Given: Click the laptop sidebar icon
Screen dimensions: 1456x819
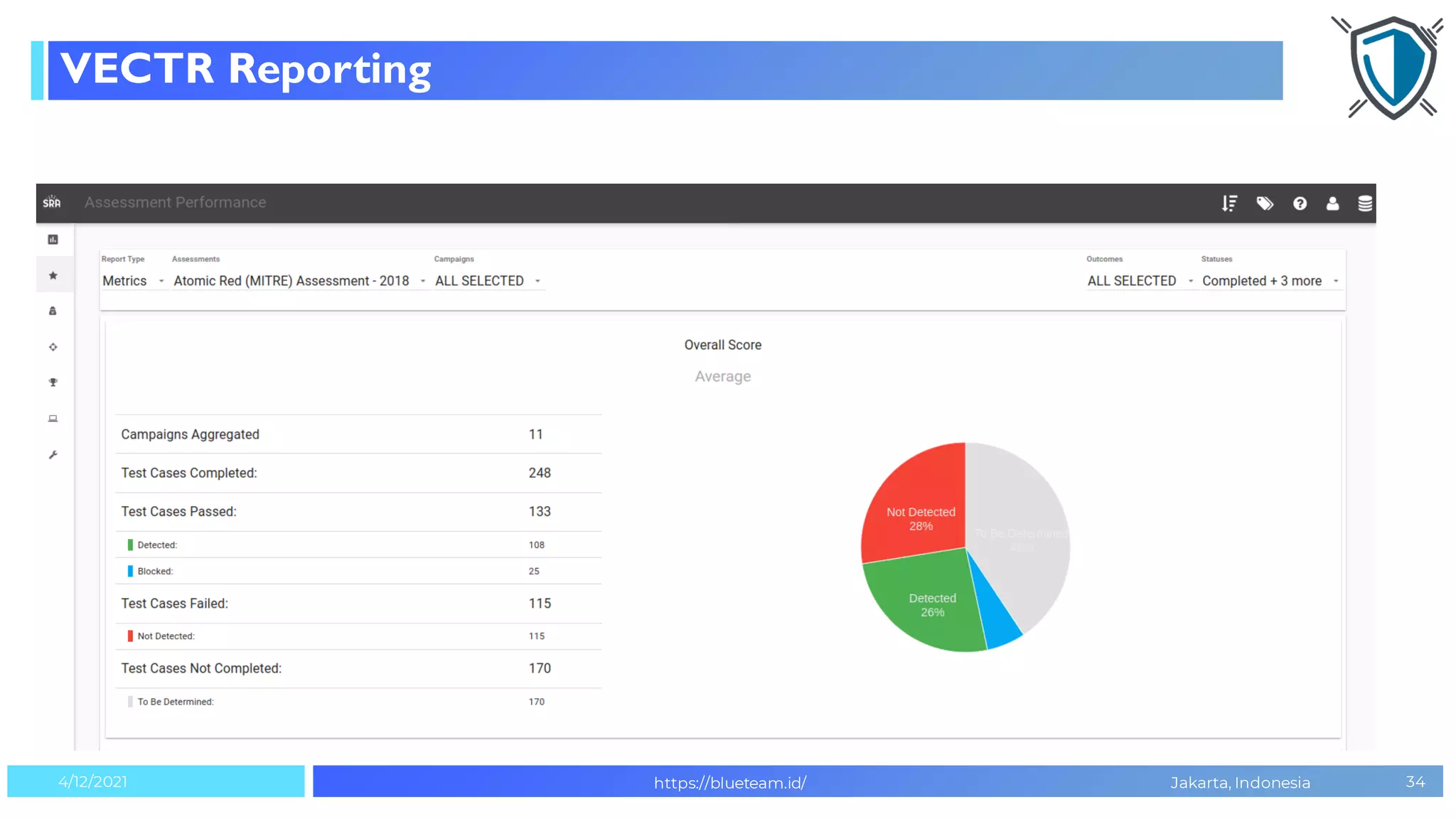Looking at the screenshot, I should (x=53, y=418).
